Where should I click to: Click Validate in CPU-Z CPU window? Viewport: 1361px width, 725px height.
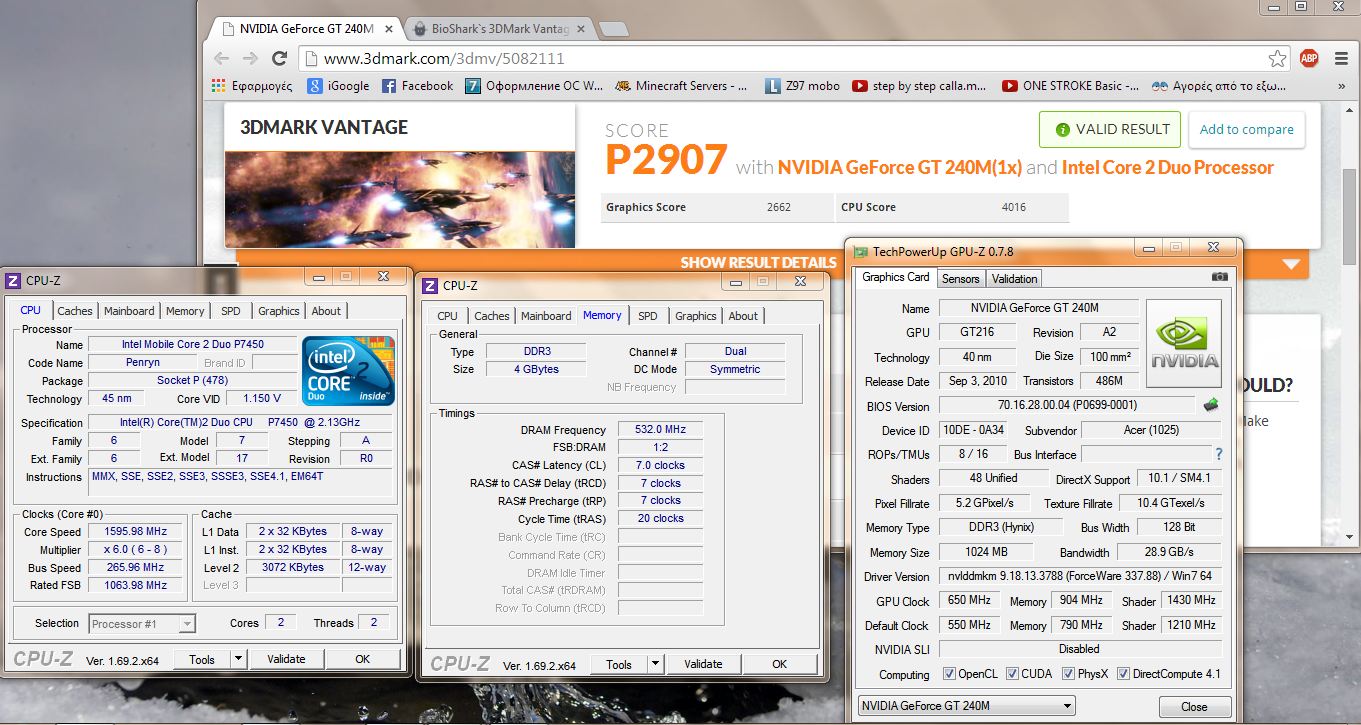tap(287, 659)
